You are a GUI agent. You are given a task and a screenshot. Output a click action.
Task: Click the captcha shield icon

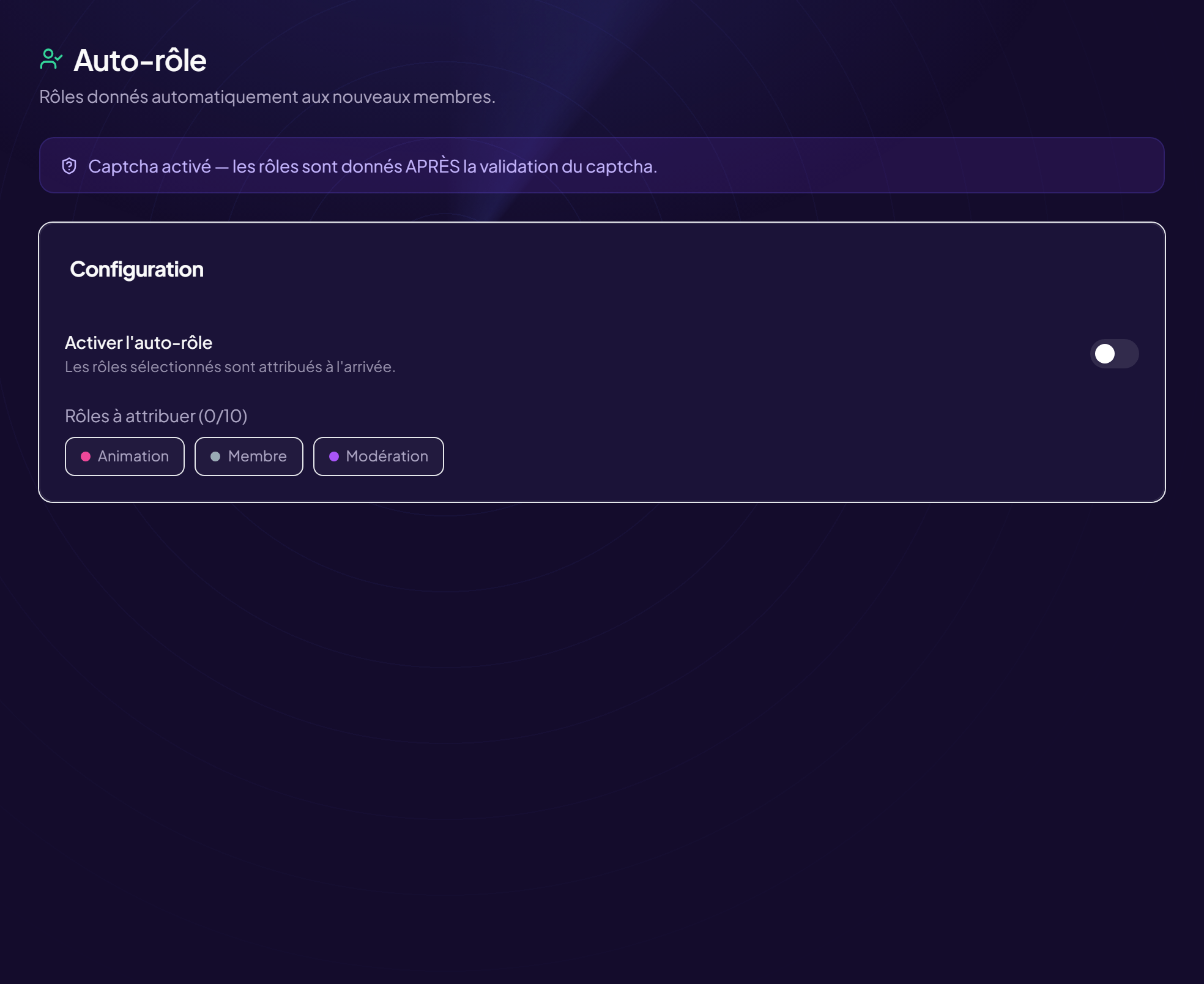click(x=69, y=166)
